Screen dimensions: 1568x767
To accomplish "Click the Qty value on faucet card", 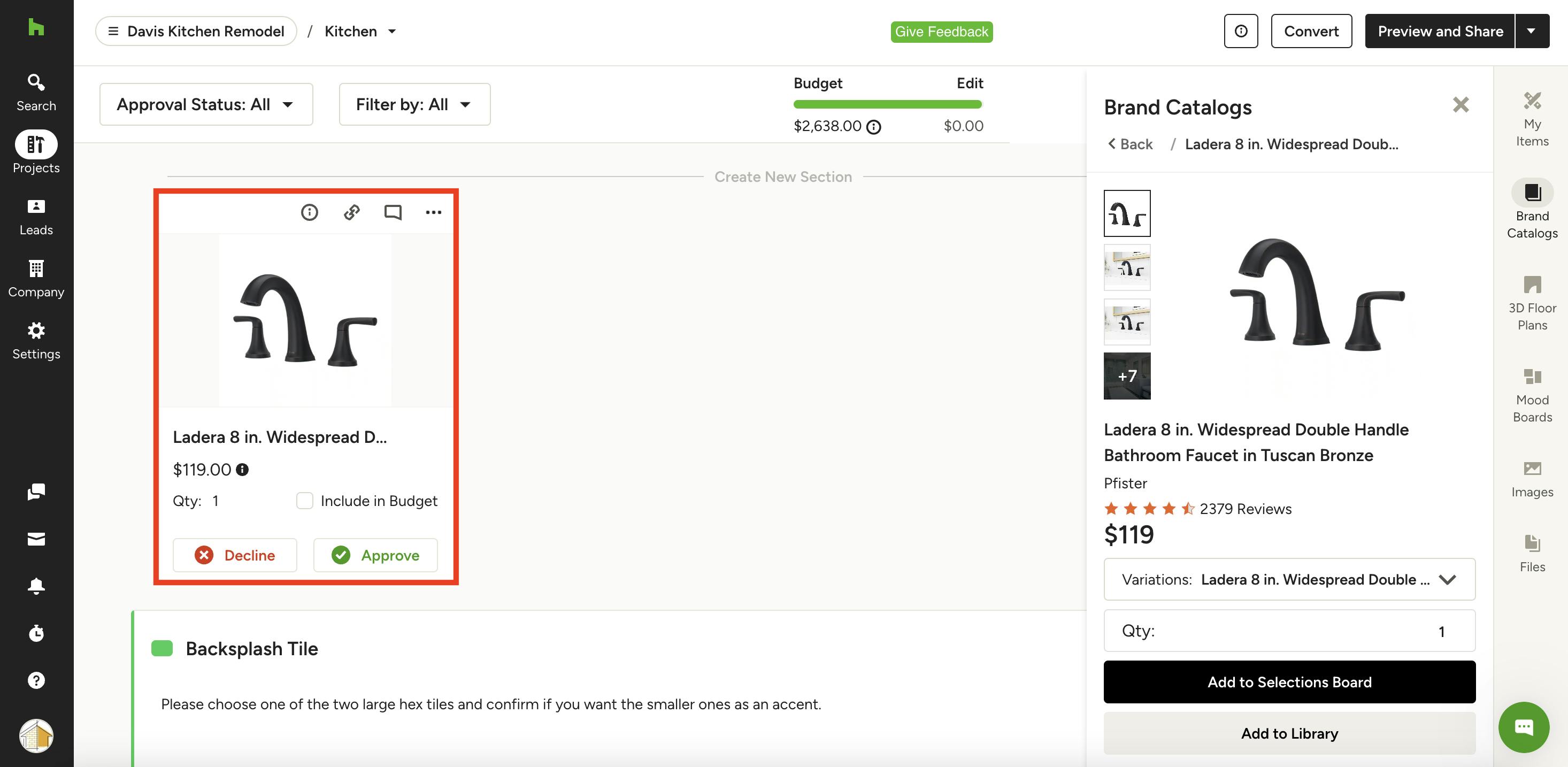I will click(x=216, y=501).
